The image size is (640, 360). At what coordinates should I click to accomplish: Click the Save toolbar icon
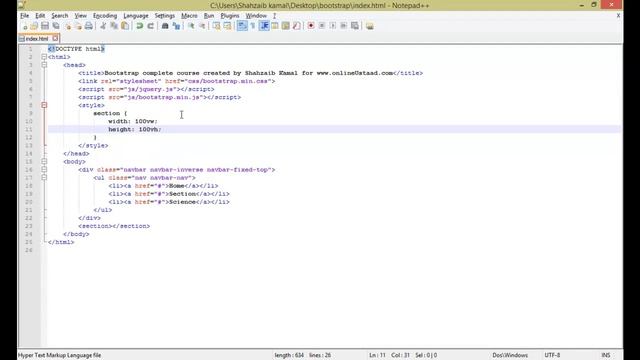coord(45,26)
